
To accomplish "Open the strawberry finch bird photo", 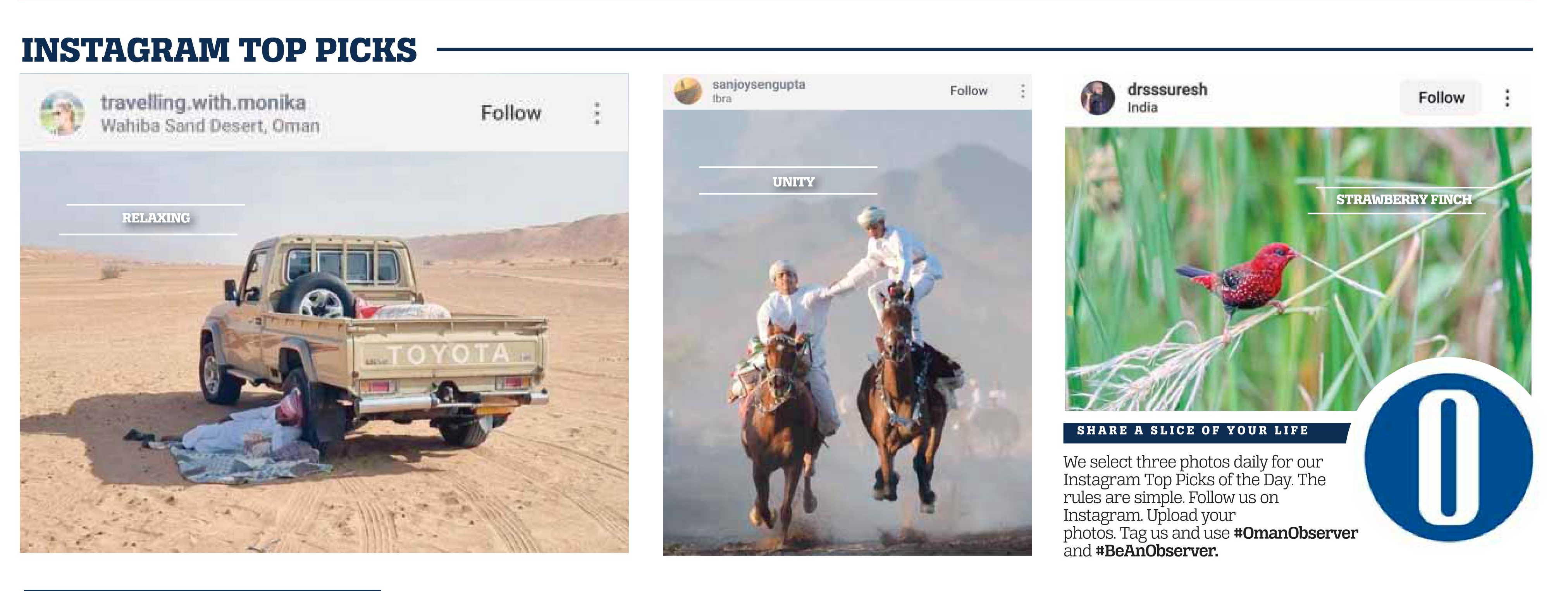I will tap(1297, 268).
